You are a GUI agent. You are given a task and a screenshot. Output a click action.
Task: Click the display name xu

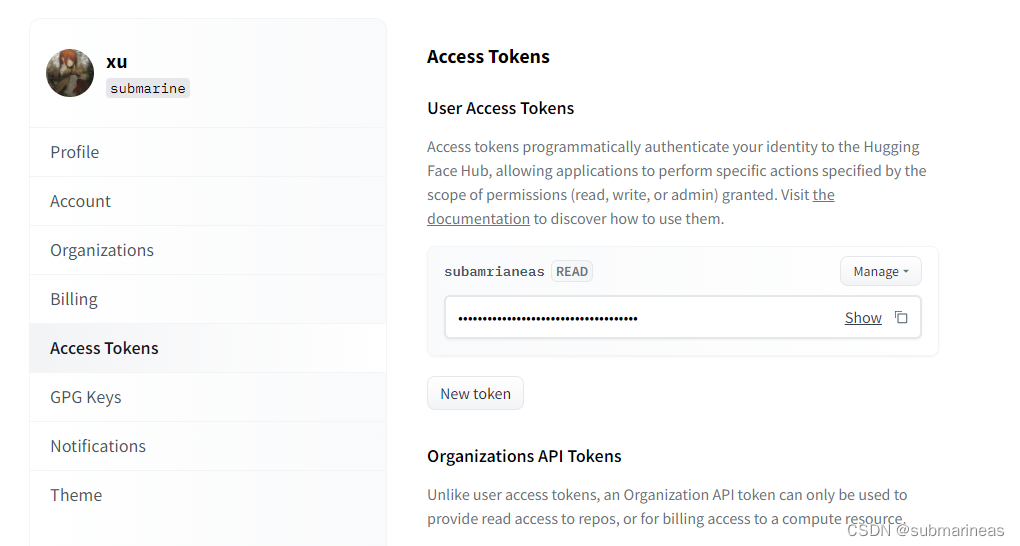(117, 61)
